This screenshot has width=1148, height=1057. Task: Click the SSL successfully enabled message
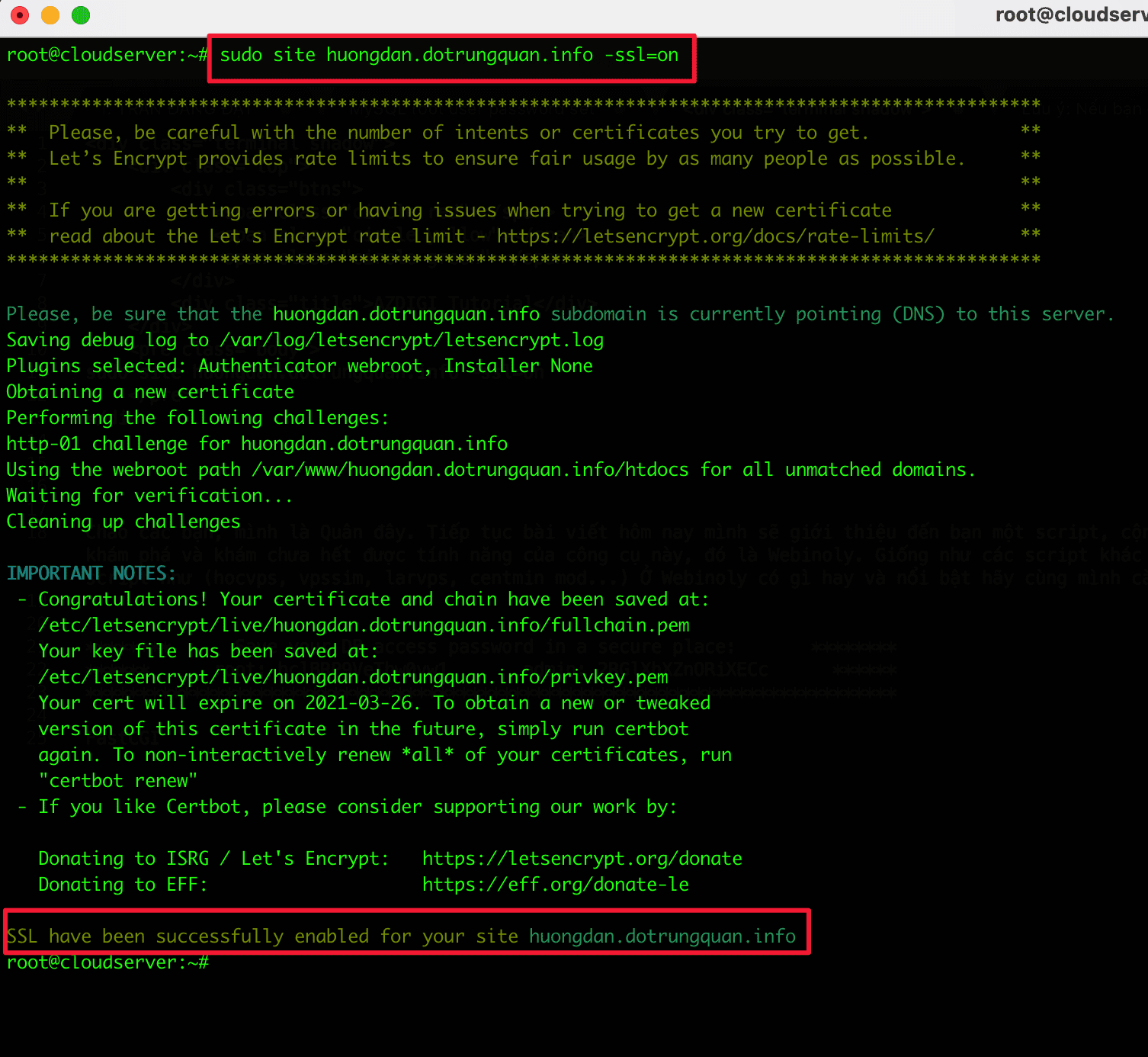coord(262,937)
